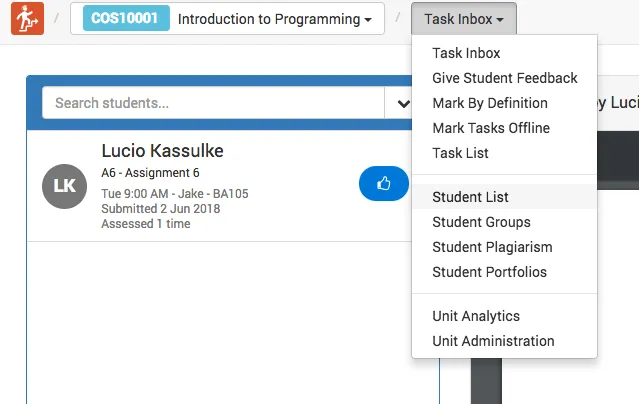Click the LK avatar circle
The width and height of the screenshot is (639, 404).
[x=64, y=186]
